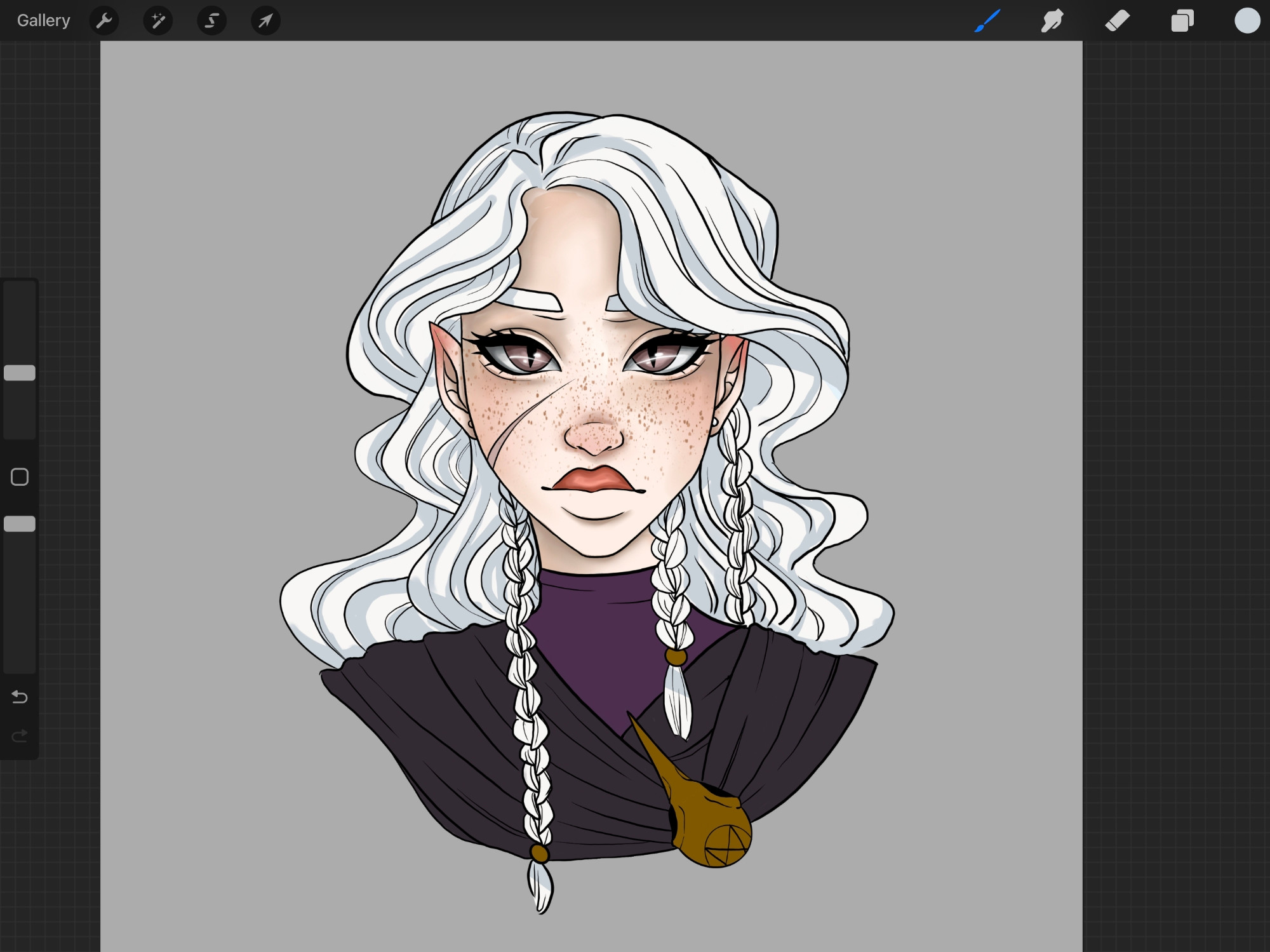Image resolution: width=1270 pixels, height=952 pixels.
Task: Click the brush opacity slider handle
Action: pyautogui.click(x=20, y=524)
